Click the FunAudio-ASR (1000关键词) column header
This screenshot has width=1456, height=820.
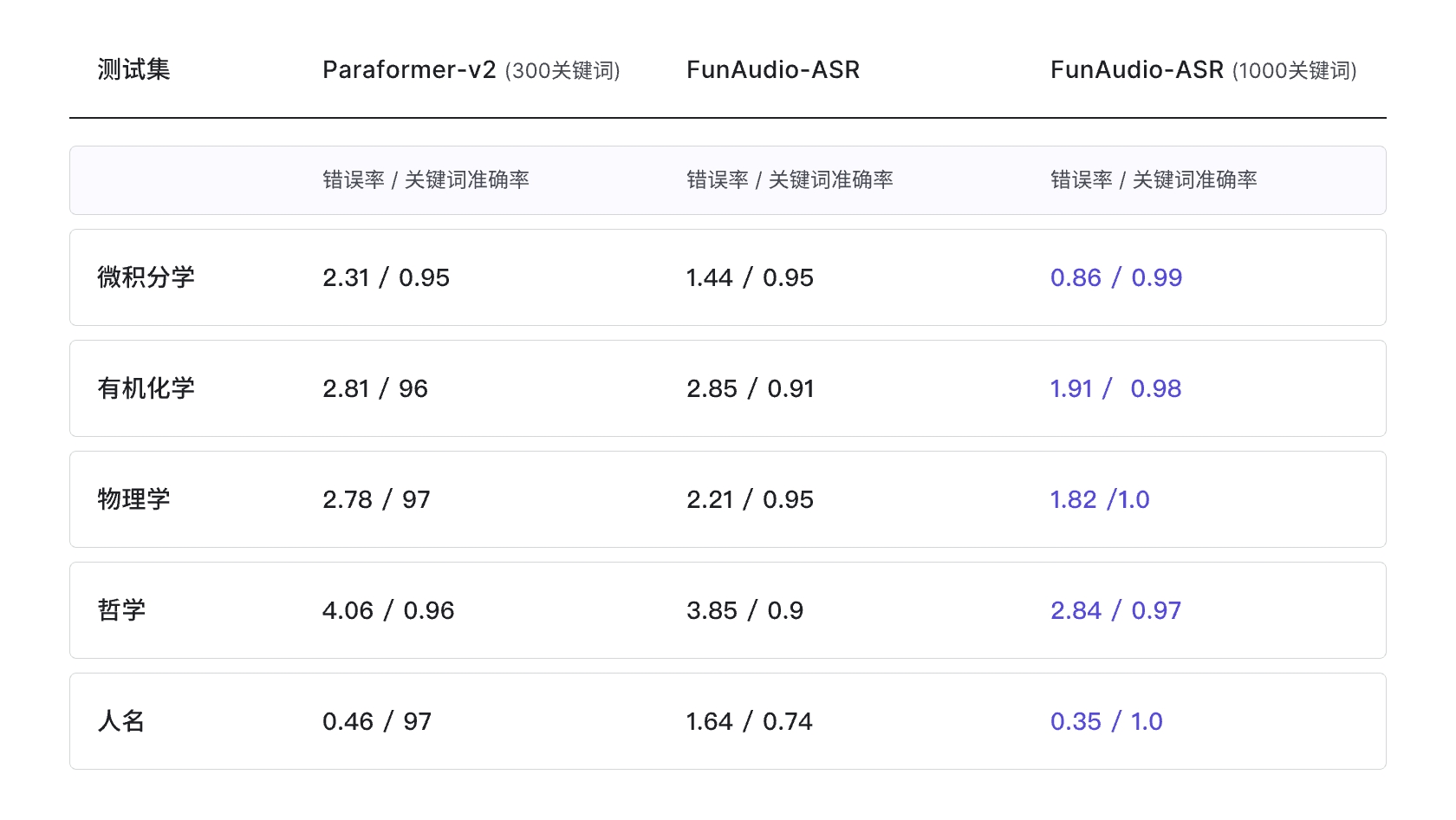(x=1203, y=70)
